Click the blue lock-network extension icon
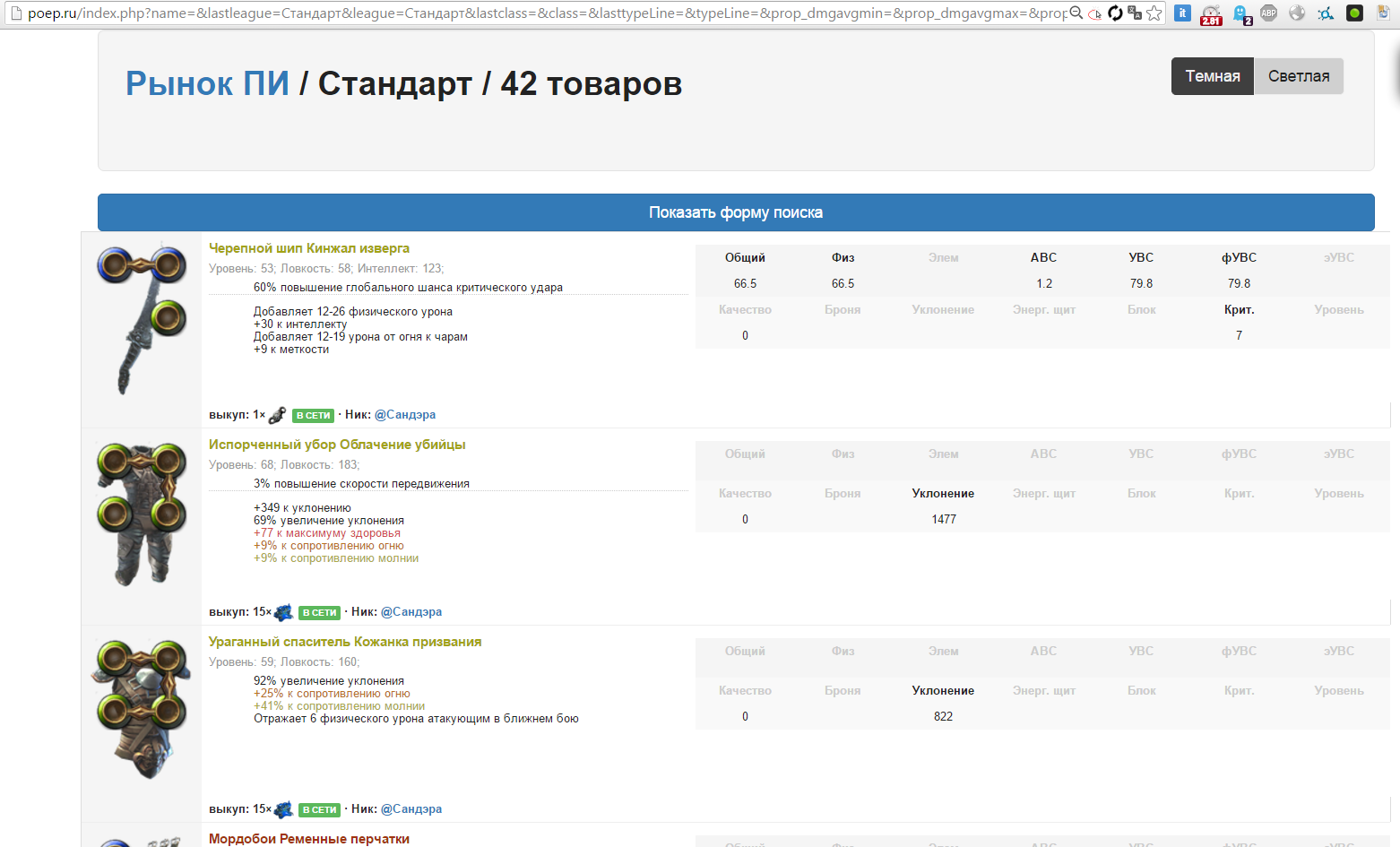1400x847 pixels. click(1326, 13)
